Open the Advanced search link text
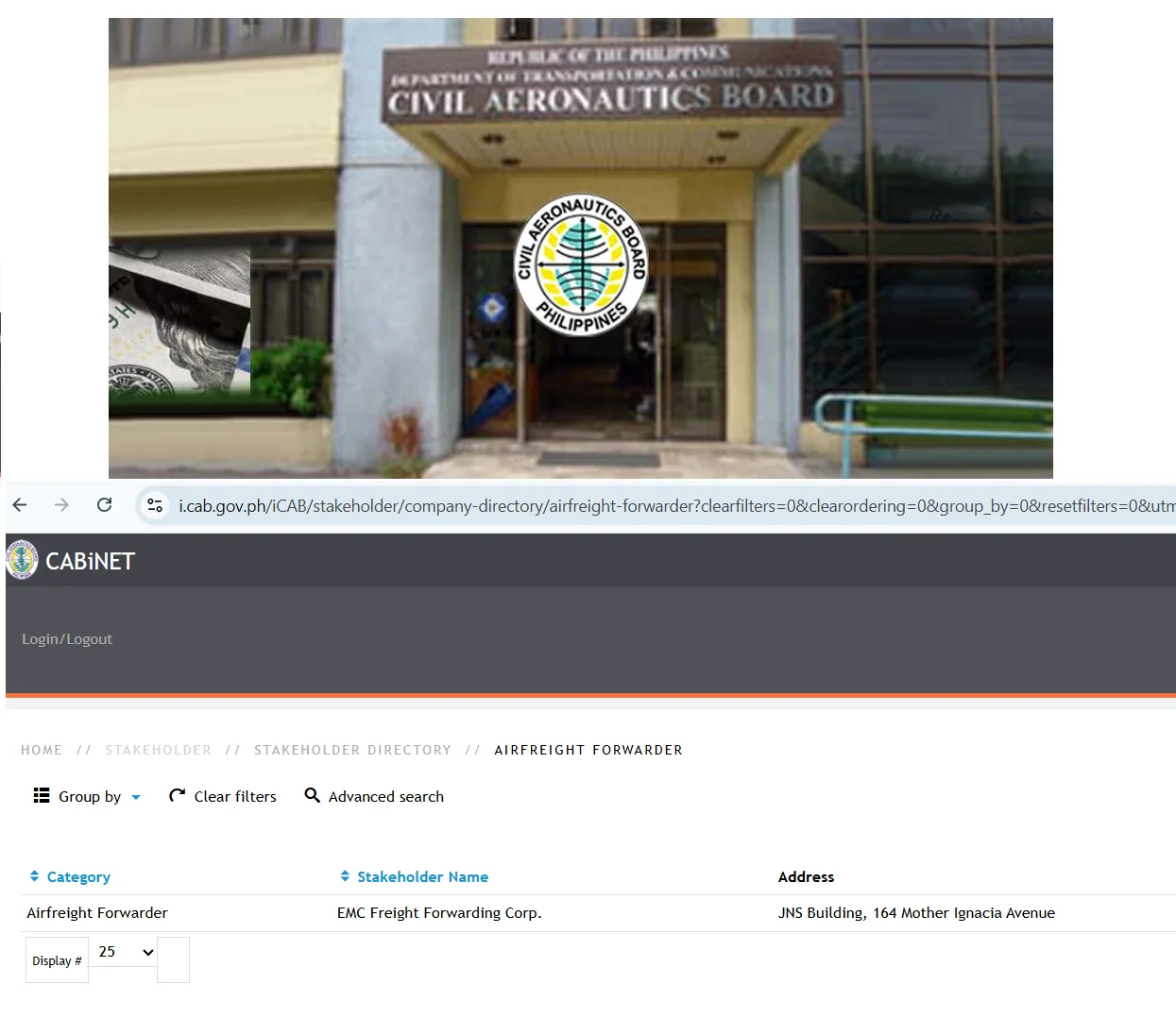Image resolution: width=1176 pixels, height=1018 pixels. 386,796
